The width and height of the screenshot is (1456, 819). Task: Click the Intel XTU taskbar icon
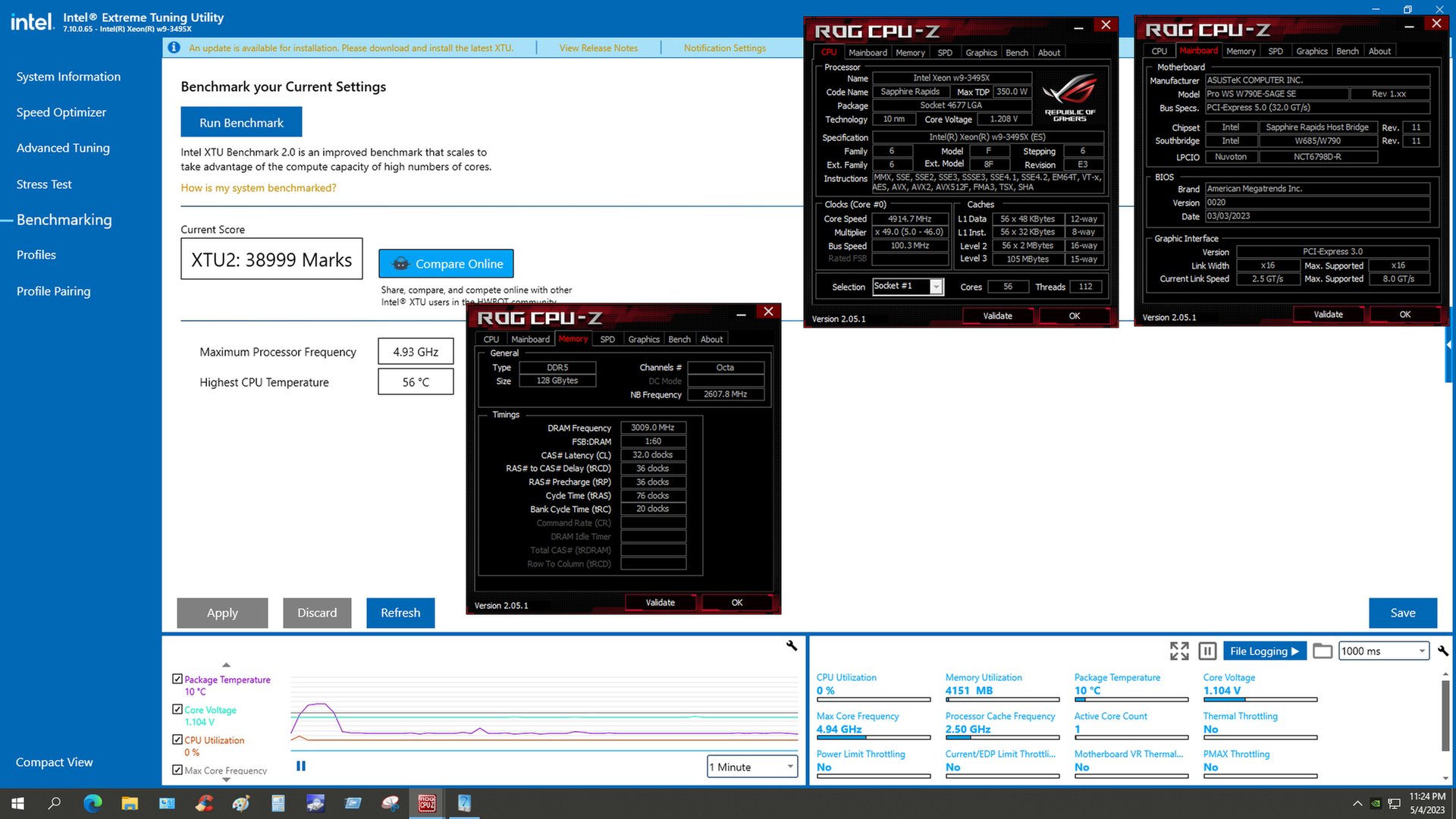point(464,803)
